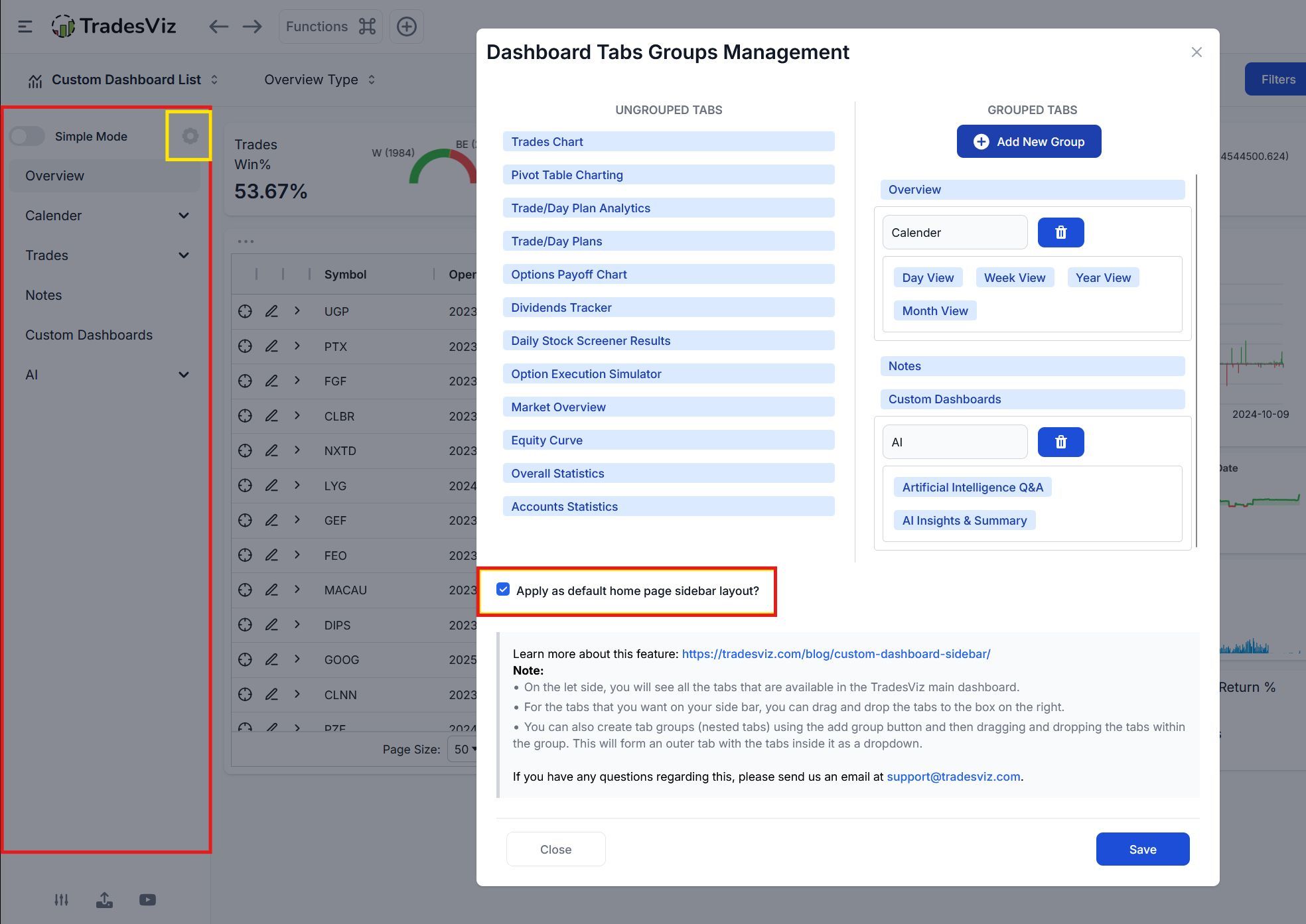Expand the Calender sidebar group
1306x924 pixels.
pyautogui.click(x=183, y=216)
